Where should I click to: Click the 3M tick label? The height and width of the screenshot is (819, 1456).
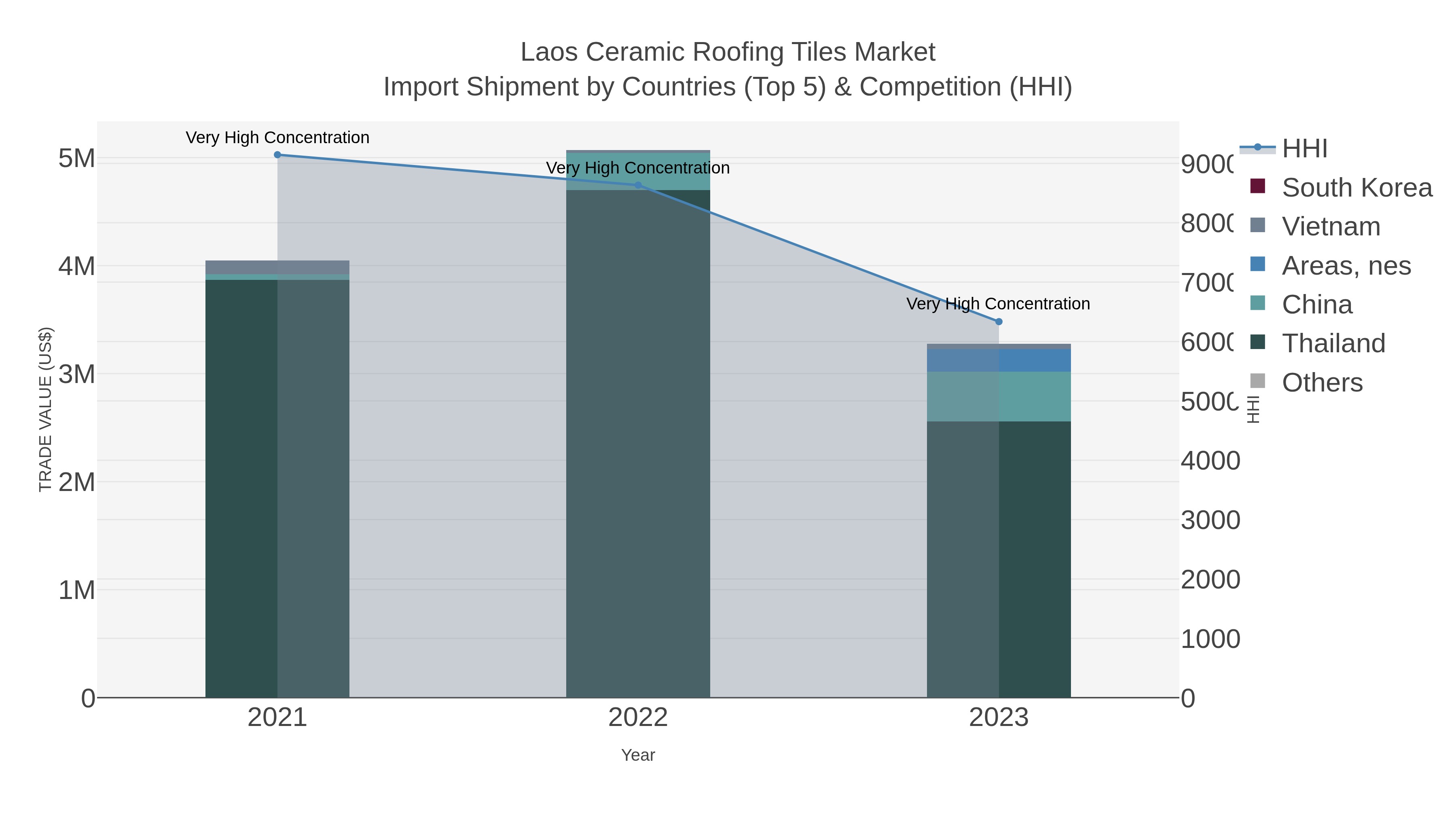[x=77, y=374]
